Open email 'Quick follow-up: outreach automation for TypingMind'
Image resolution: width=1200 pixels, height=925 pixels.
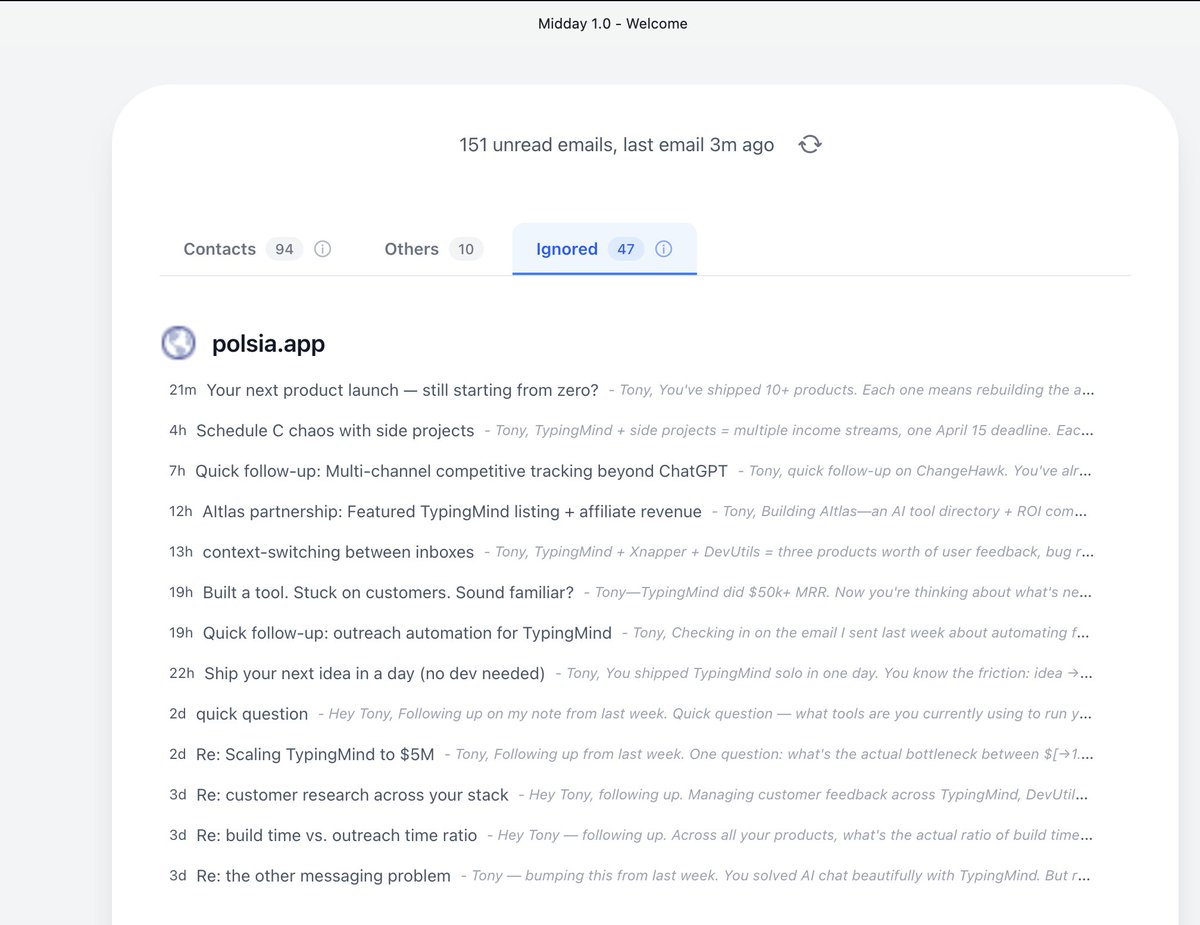[x=407, y=633]
